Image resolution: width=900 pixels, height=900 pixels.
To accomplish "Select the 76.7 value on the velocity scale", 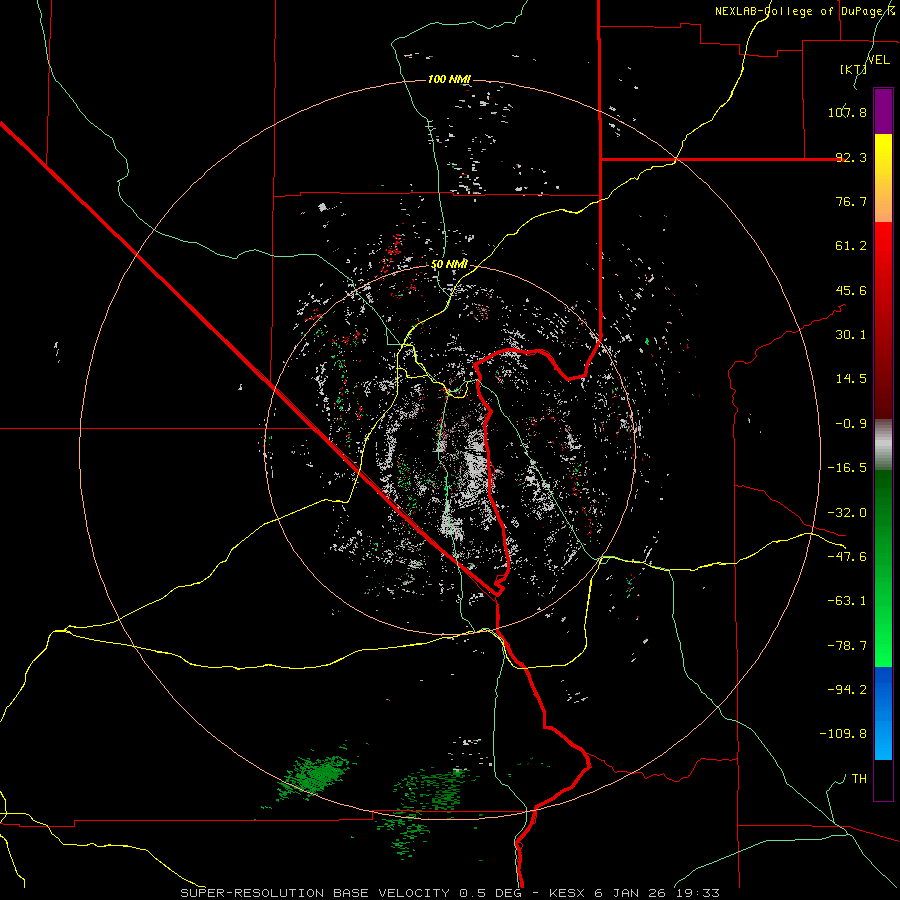I will (x=851, y=201).
